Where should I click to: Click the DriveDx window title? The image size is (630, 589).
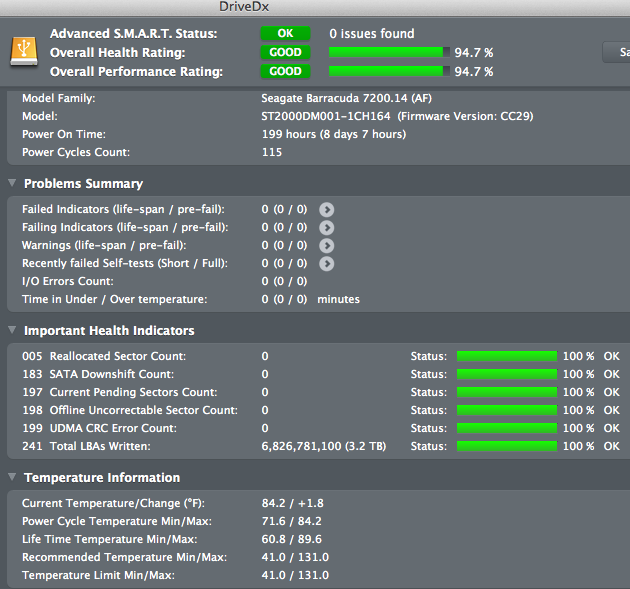point(244,7)
